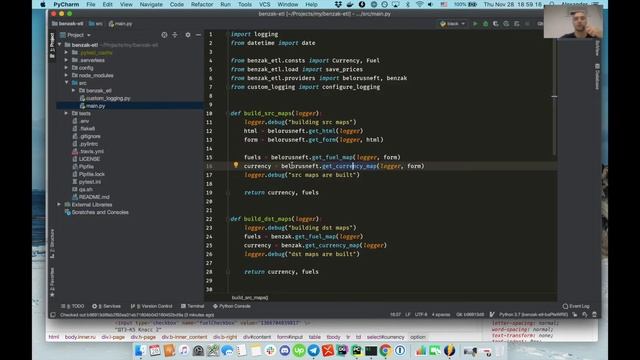Screen dimensions: 640x360
Task: Open the Project view dropdown
Action: click(76, 35)
